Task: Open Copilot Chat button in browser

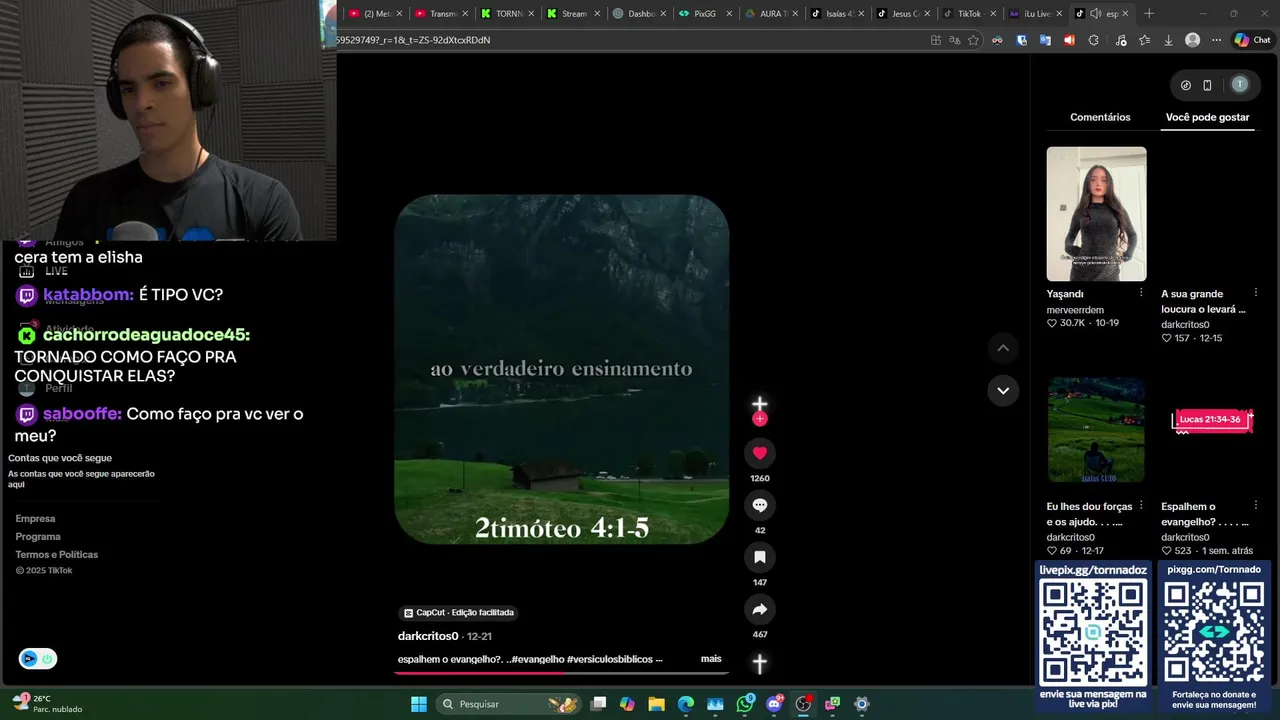Action: coord(1252,40)
